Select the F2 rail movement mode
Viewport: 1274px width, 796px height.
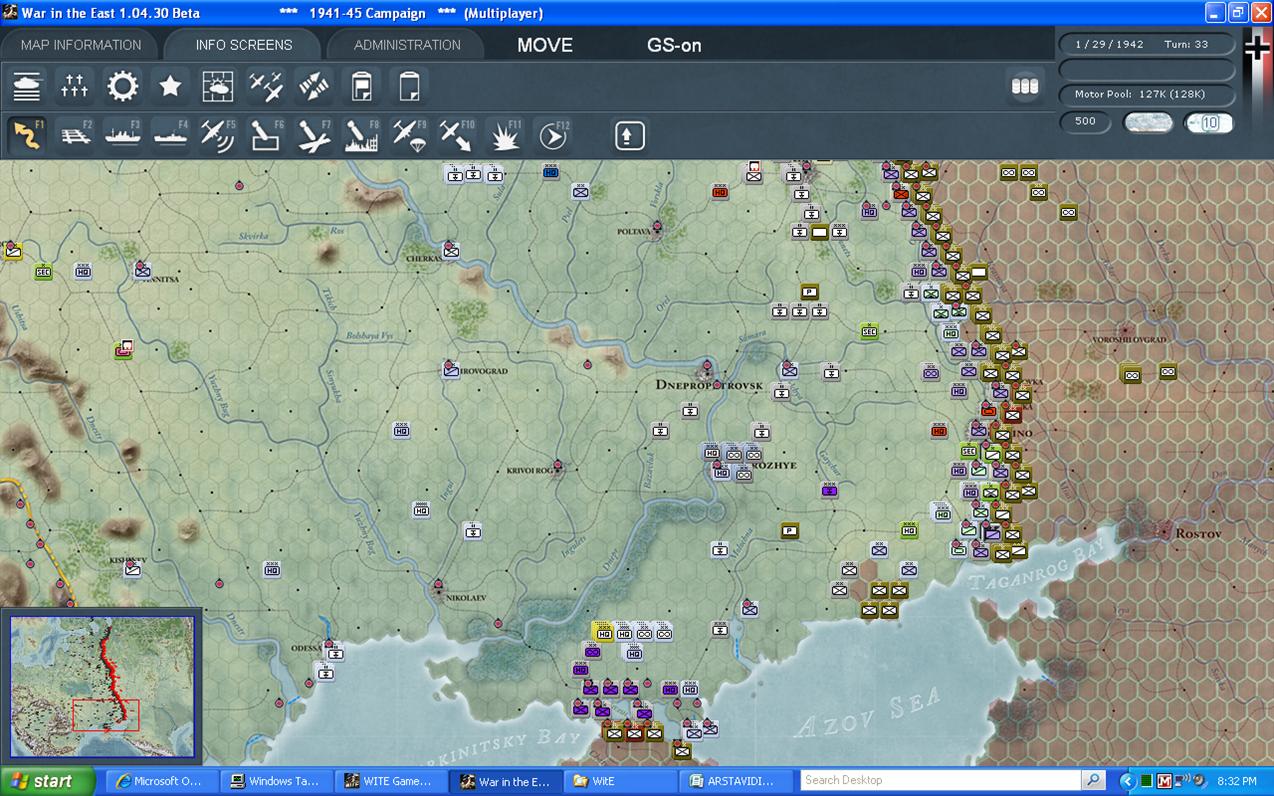[x=75, y=135]
